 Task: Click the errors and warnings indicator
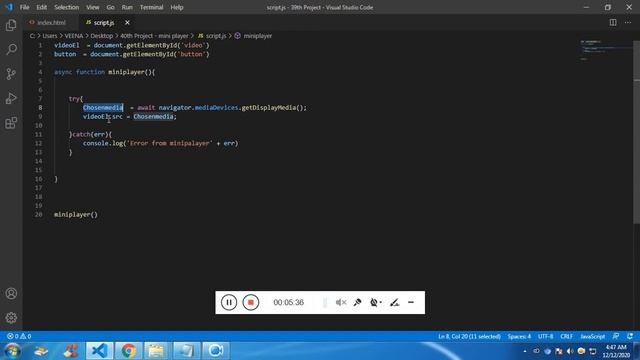pos(19,336)
